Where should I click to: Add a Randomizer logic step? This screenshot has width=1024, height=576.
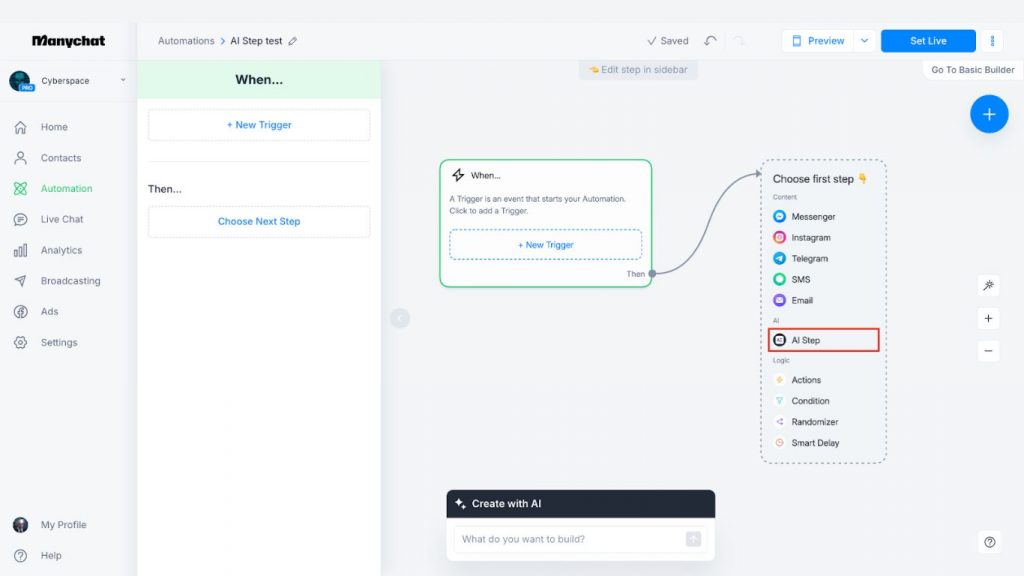pyautogui.click(x=815, y=421)
